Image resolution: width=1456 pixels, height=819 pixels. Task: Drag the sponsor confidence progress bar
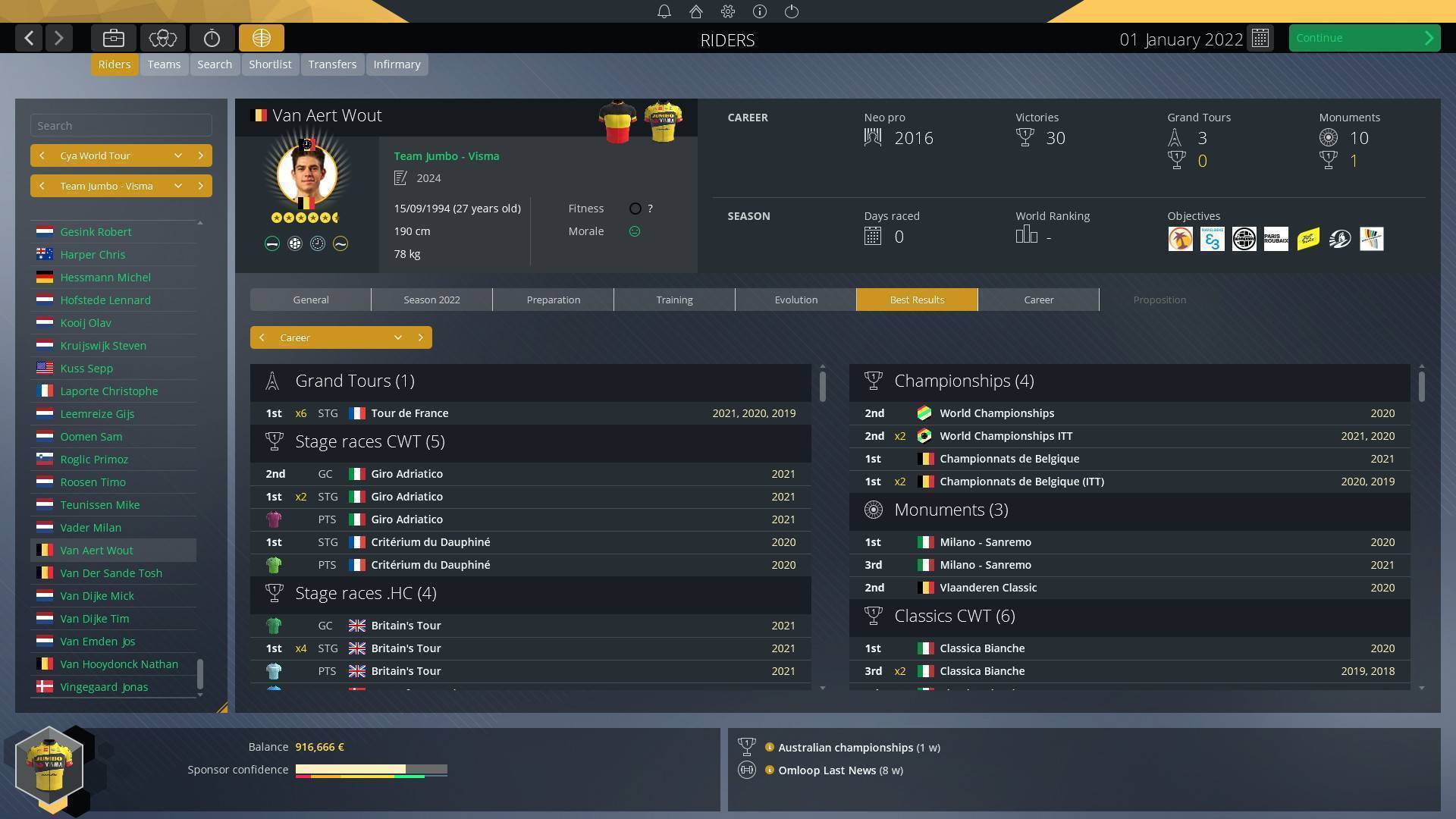[370, 769]
